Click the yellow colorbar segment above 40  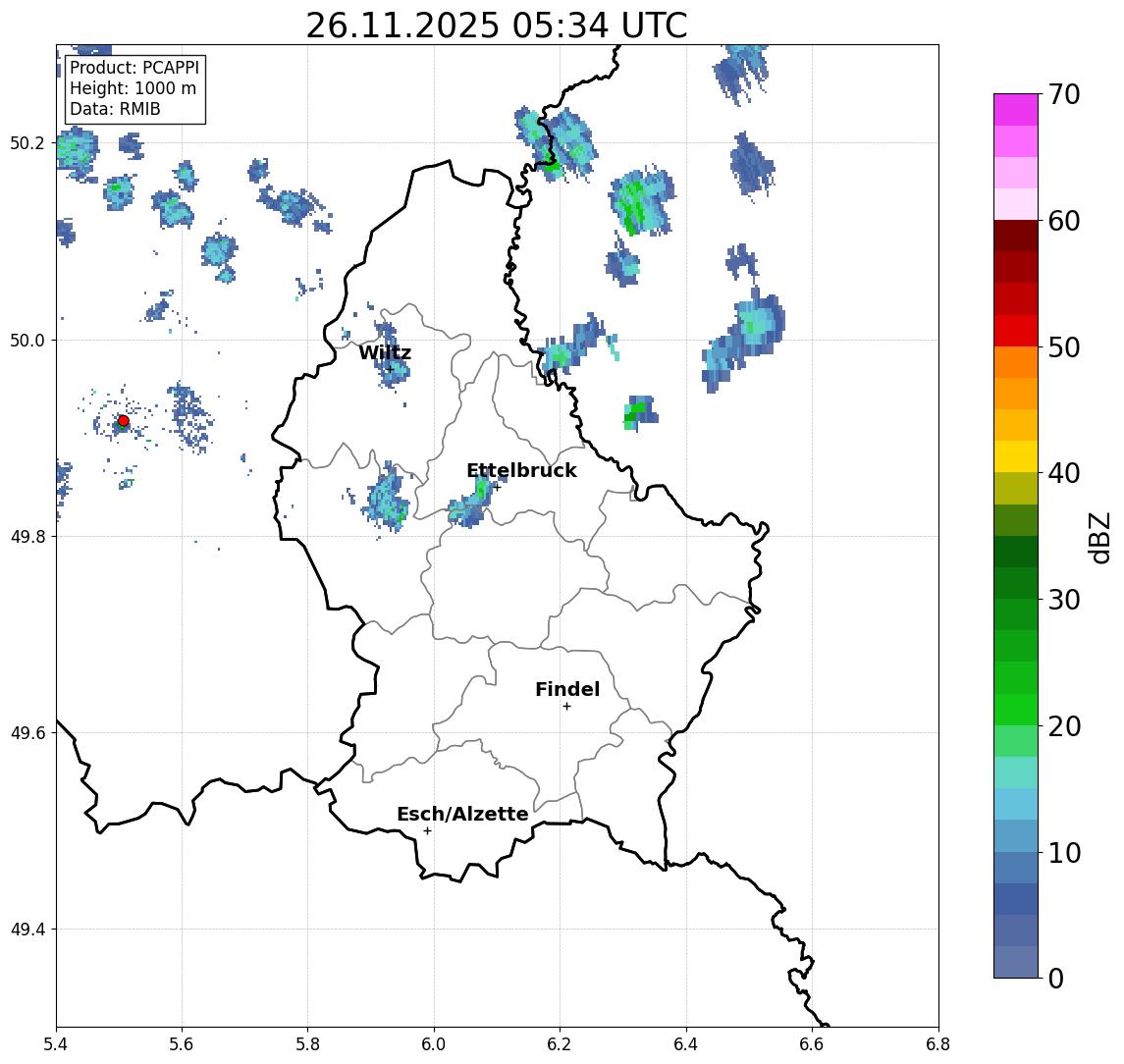1016,456
